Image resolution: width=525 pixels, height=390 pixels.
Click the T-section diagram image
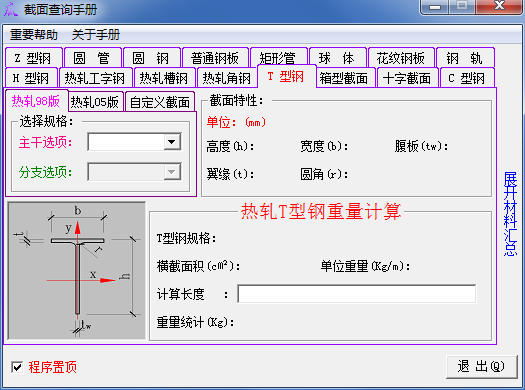coord(77,270)
